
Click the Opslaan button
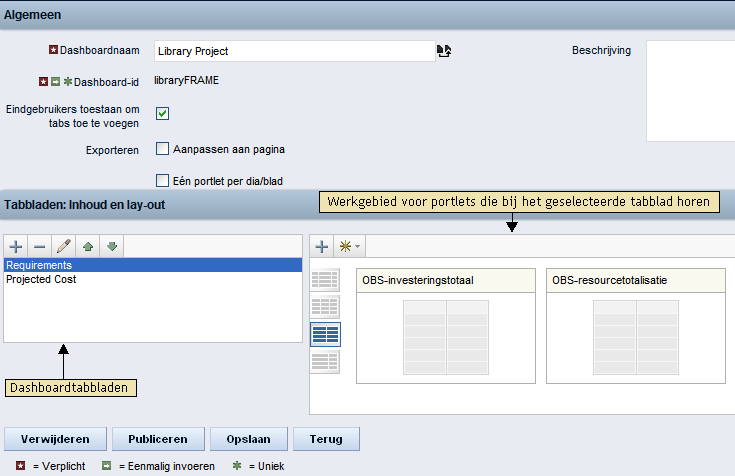pos(248,439)
